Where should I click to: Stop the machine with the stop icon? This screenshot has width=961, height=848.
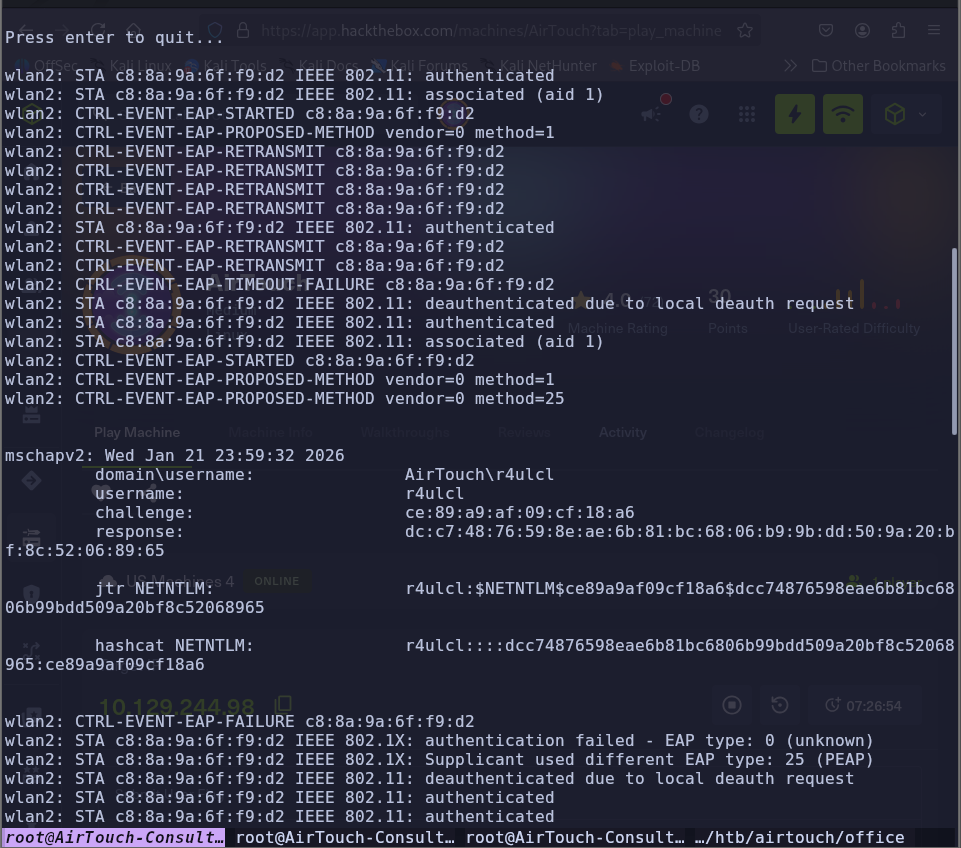(732, 706)
